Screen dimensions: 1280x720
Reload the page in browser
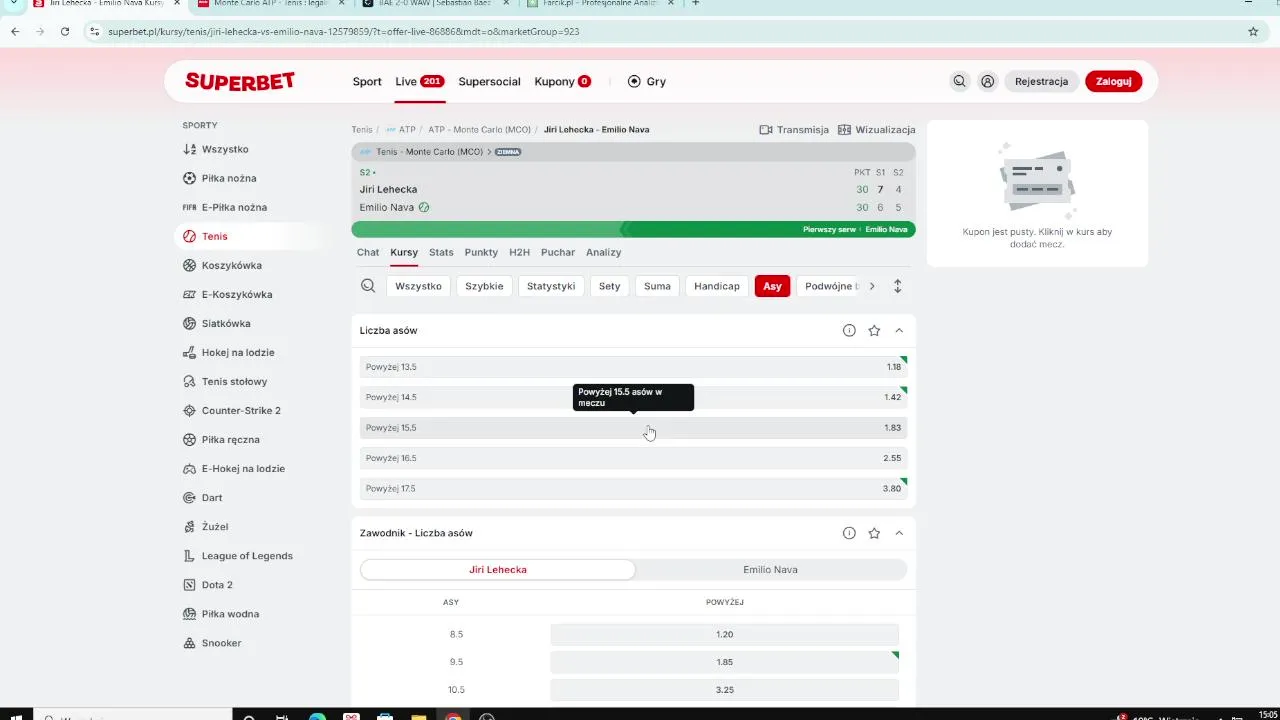click(65, 32)
